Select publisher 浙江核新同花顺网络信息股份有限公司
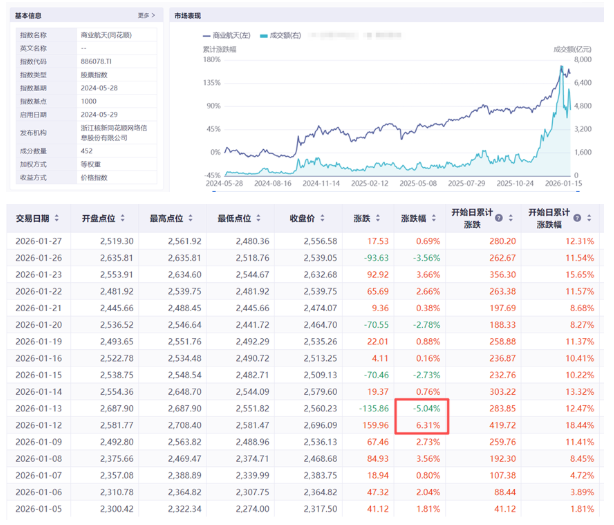Image resolution: width=614 pixels, height=525 pixels. coord(114,133)
